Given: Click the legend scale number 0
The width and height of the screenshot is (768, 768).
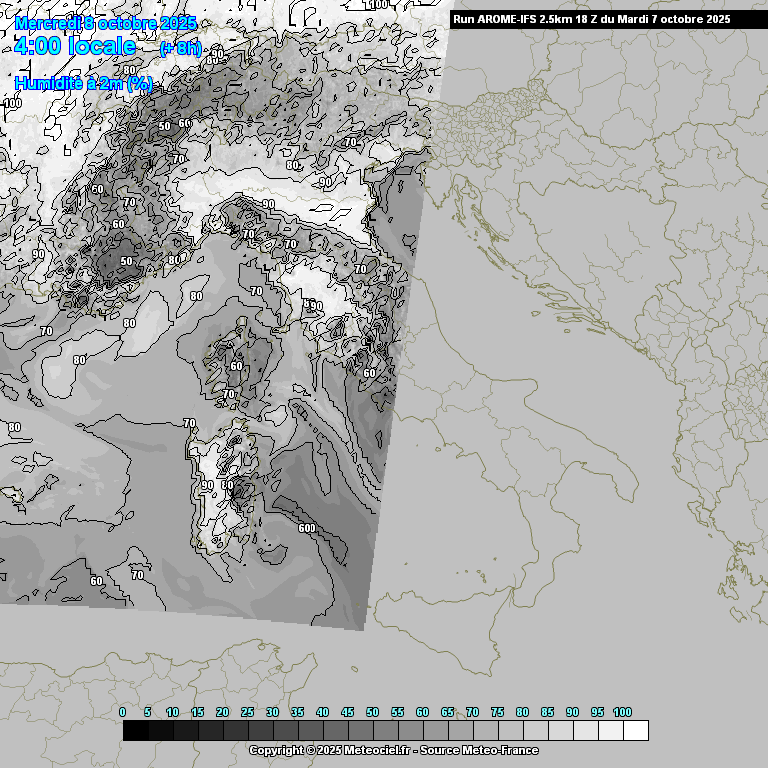Looking at the screenshot, I should pyautogui.click(x=123, y=712).
